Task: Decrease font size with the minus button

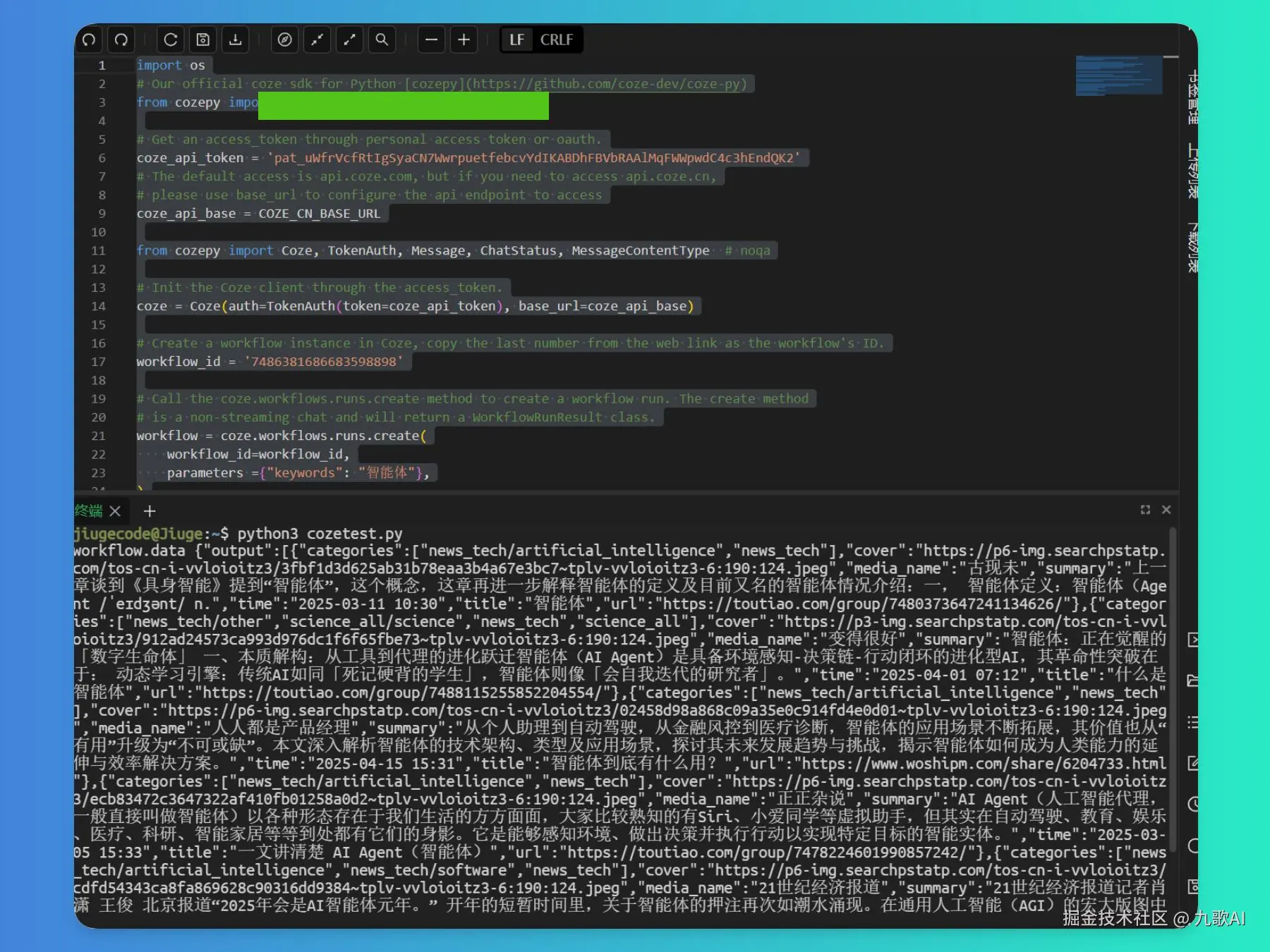Action: (432, 40)
